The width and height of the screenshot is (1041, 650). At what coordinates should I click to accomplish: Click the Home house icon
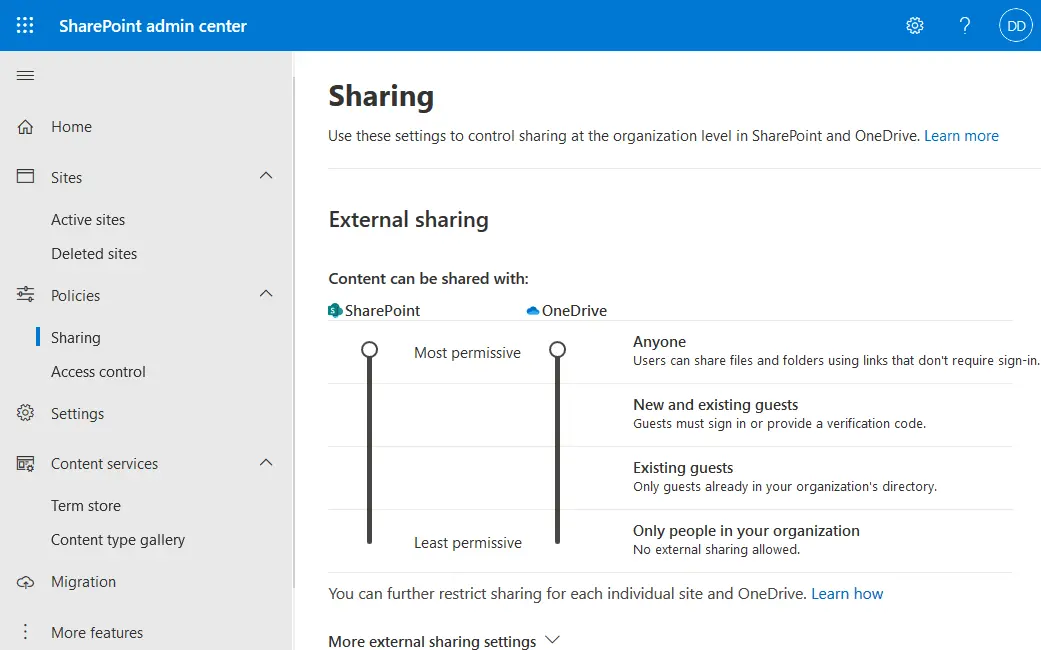[25, 126]
